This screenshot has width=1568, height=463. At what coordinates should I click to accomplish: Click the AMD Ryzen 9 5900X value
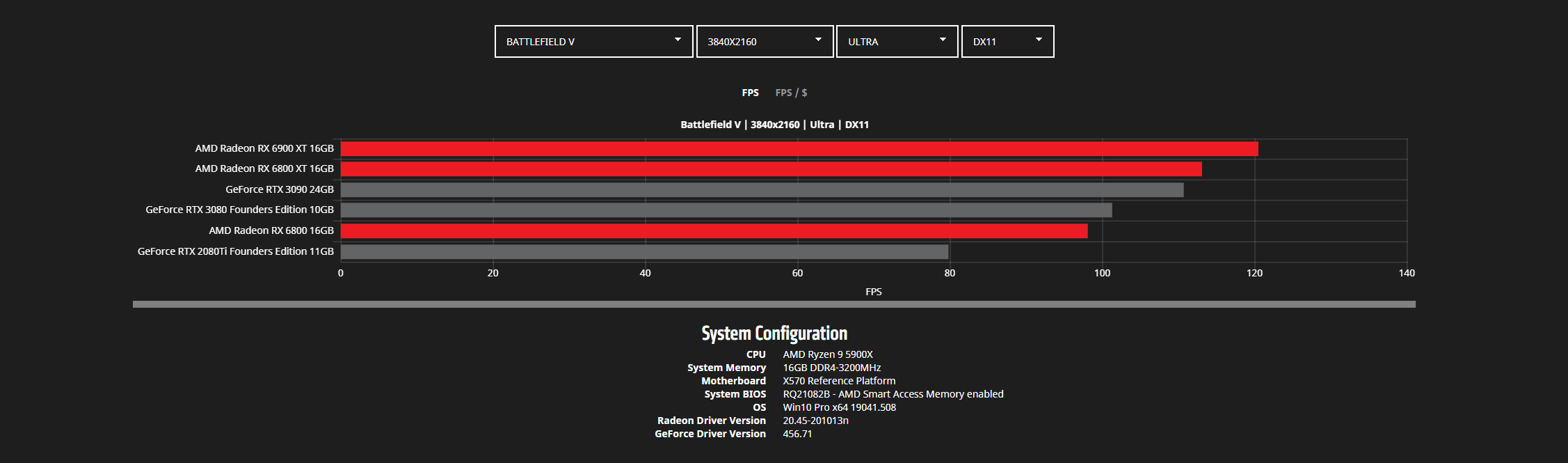[x=828, y=354]
